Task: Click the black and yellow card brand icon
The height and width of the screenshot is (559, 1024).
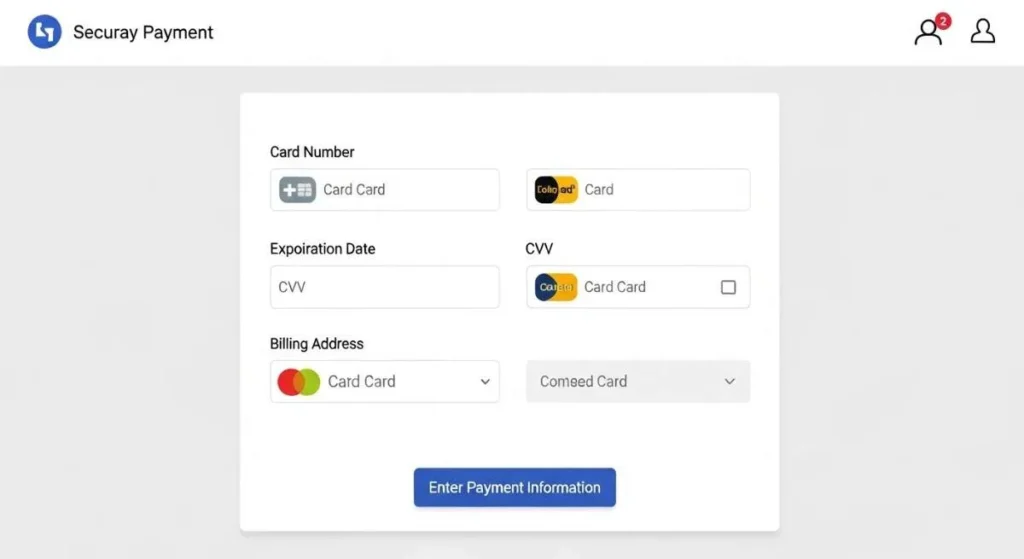Action: [556, 189]
